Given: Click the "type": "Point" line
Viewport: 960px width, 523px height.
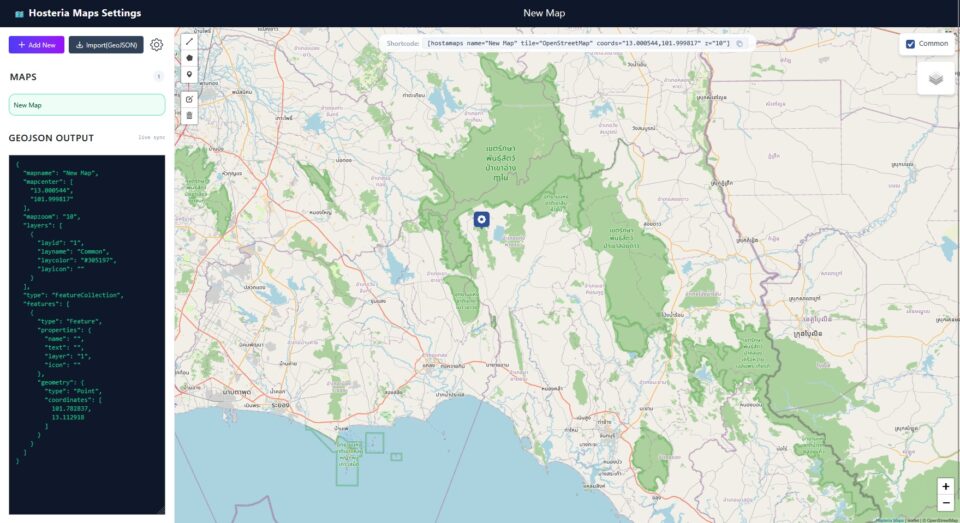Looking at the screenshot, I should coord(73,391).
